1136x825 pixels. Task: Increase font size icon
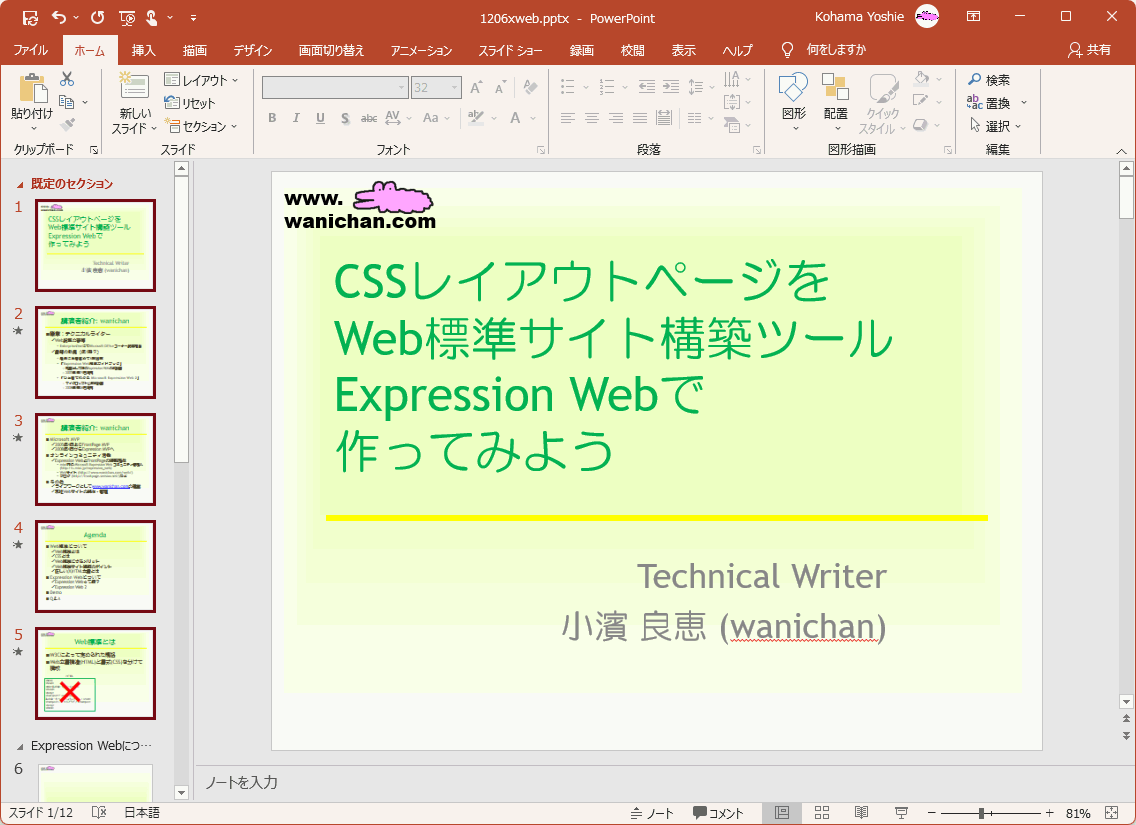point(476,88)
